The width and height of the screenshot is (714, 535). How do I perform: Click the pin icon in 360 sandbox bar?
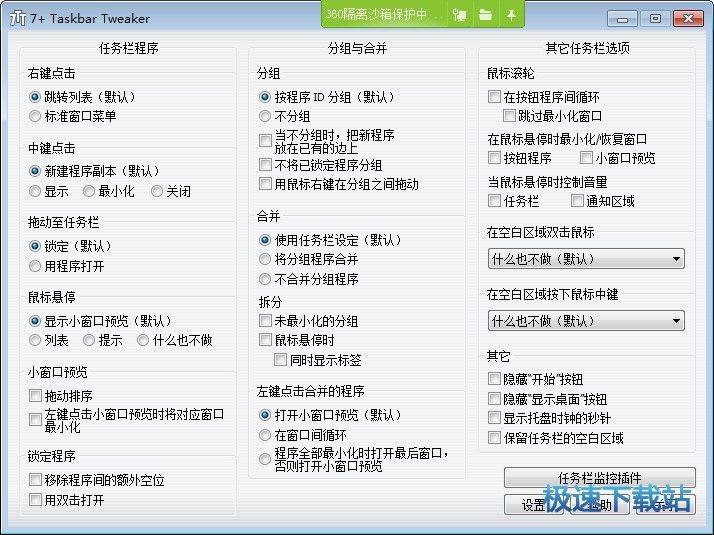(511, 15)
